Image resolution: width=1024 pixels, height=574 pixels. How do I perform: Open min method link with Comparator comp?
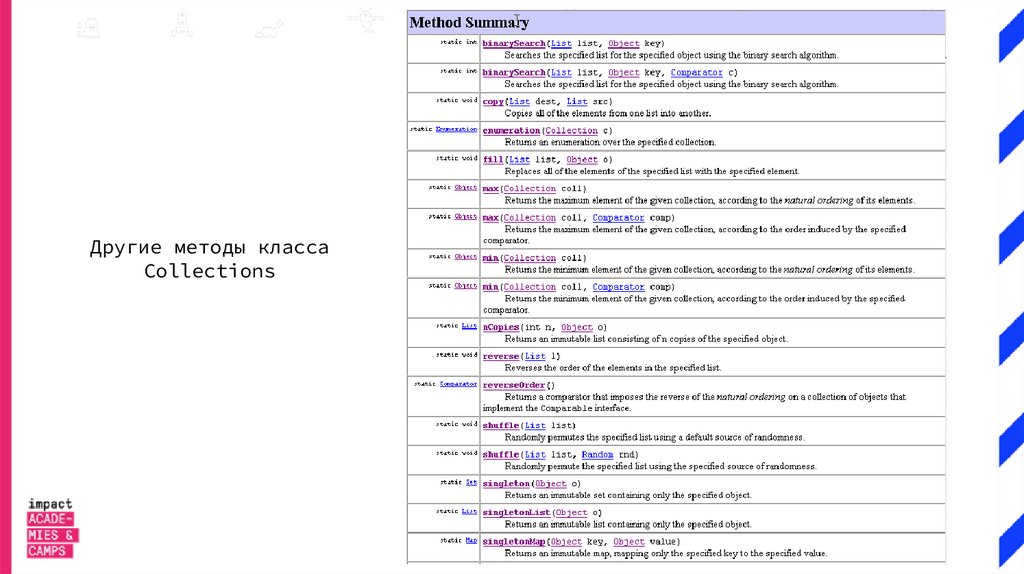pos(490,287)
